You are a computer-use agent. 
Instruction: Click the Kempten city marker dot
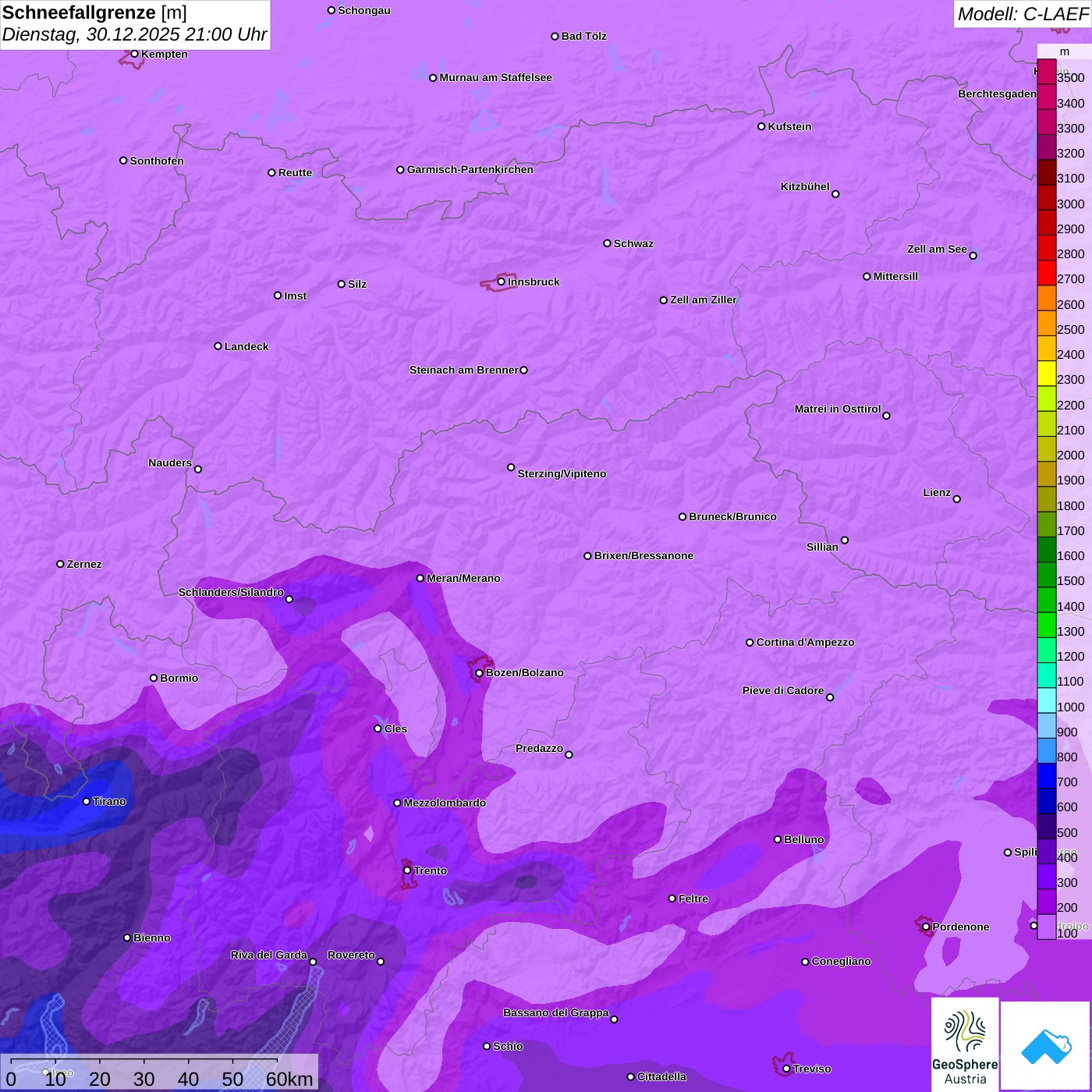coord(135,54)
